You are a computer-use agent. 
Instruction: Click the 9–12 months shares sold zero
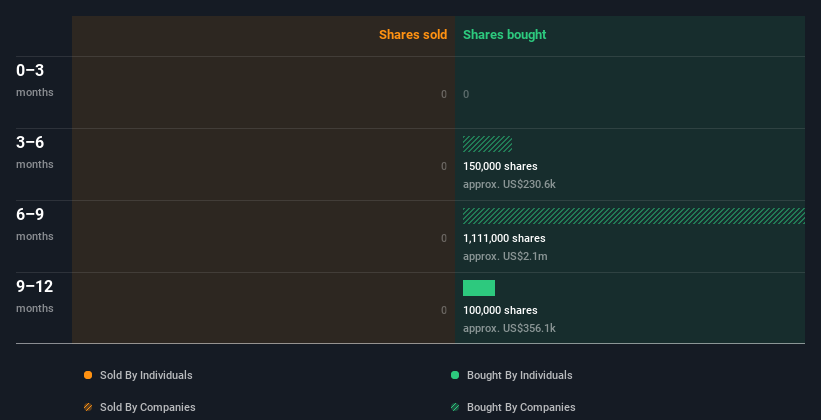pyautogui.click(x=444, y=311)
